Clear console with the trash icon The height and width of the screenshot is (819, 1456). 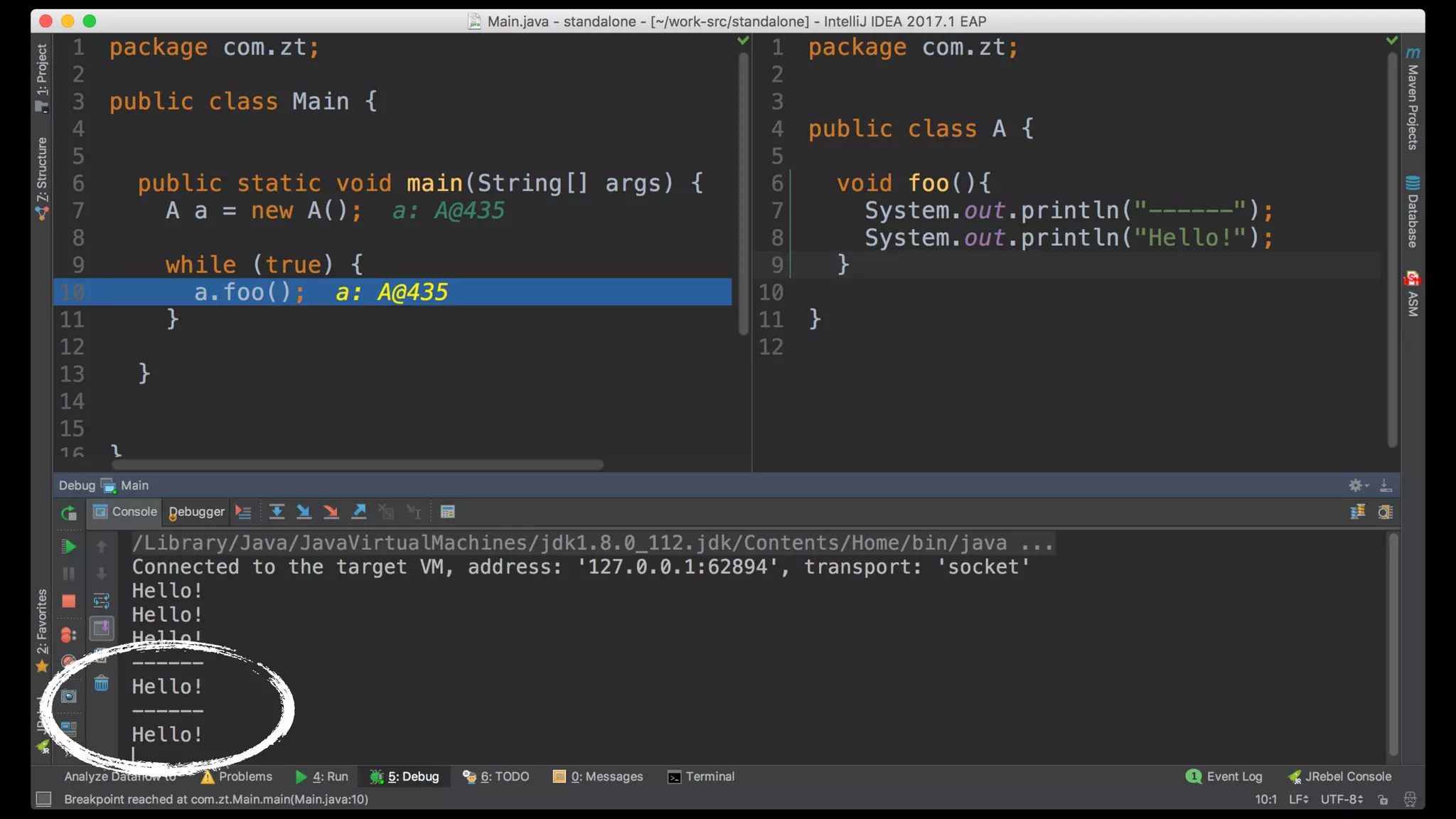[102, 684]
